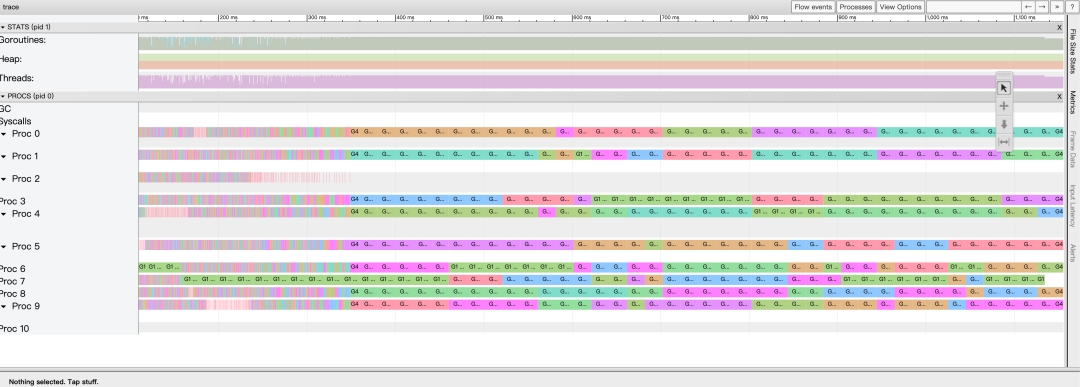Open the Processes filter menu
The width and height of the screenshot is (1080, 387).
point(856,7)
